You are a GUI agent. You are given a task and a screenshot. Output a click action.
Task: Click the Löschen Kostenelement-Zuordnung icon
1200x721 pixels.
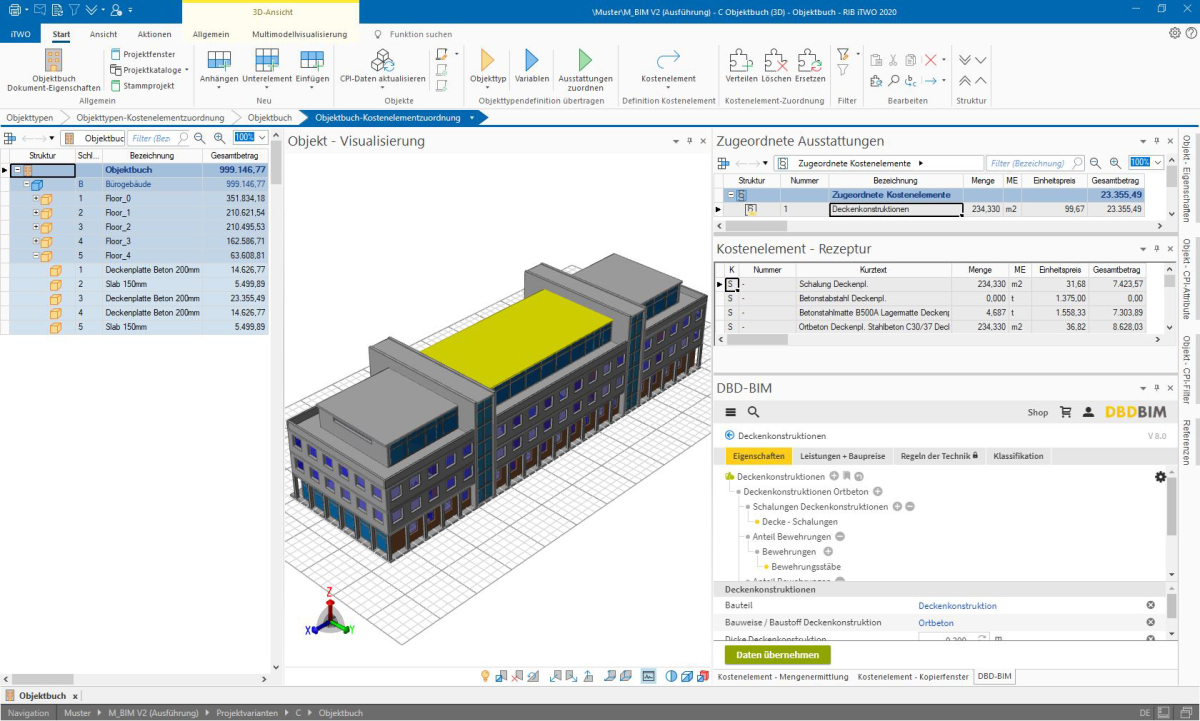tap(775, 62)
